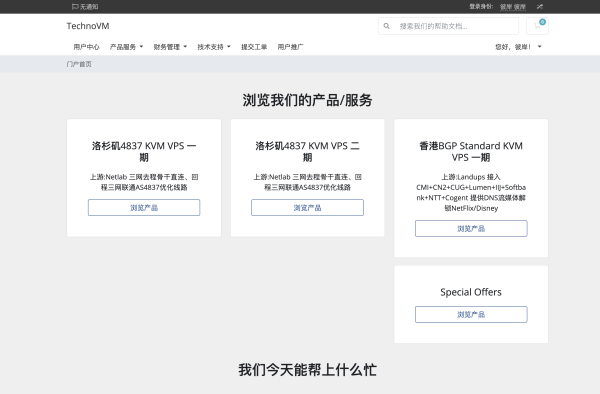This screenshot has width=600, height=394.
Task: Open the shopping cart icon
Action: (x=537, y=26)
